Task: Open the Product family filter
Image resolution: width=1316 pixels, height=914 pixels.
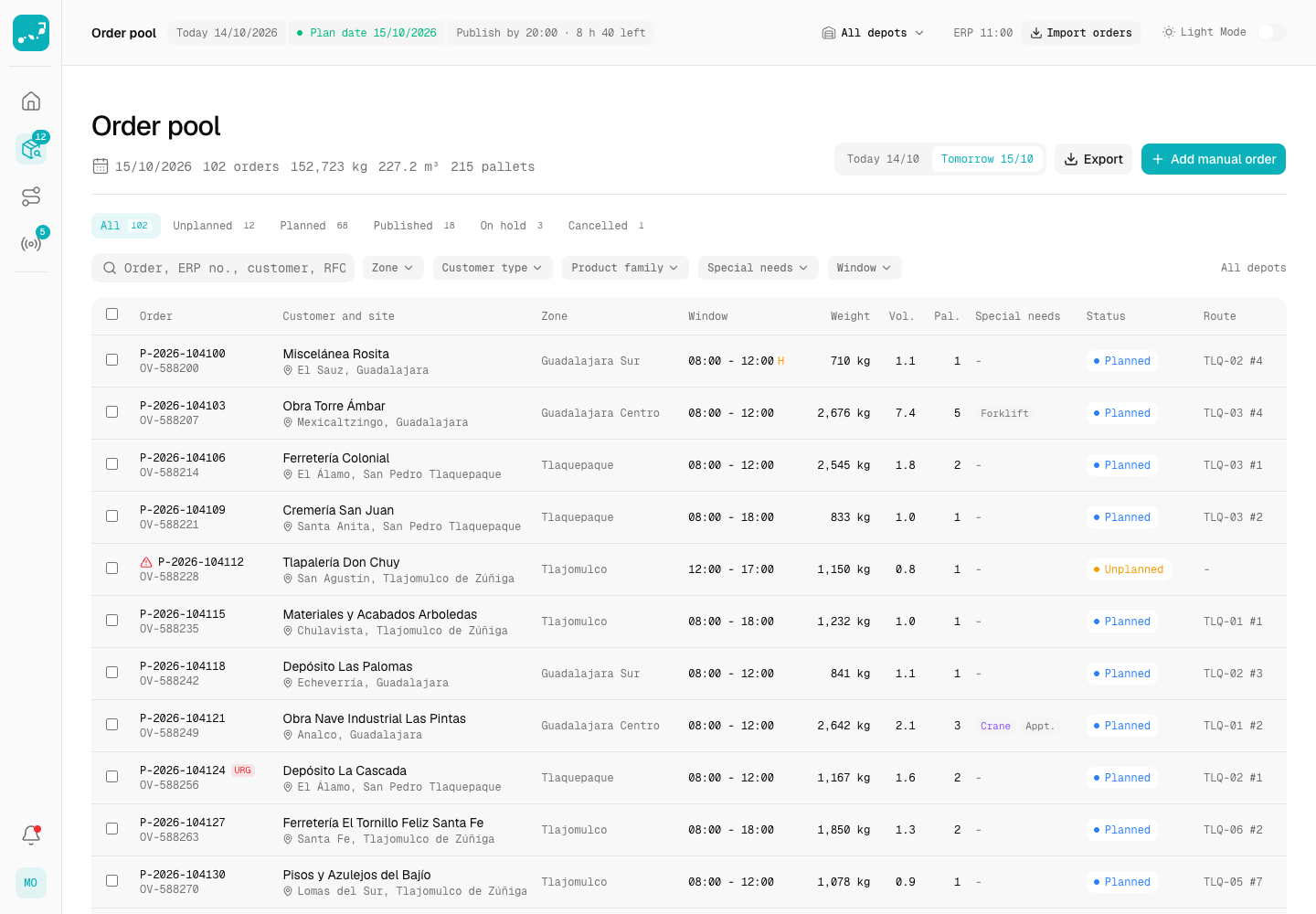Action: 625,268
